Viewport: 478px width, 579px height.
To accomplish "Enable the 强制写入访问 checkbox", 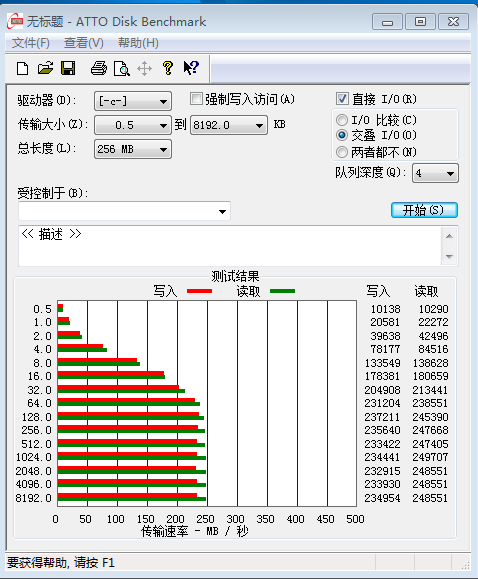I will click(x=196, y=99).
